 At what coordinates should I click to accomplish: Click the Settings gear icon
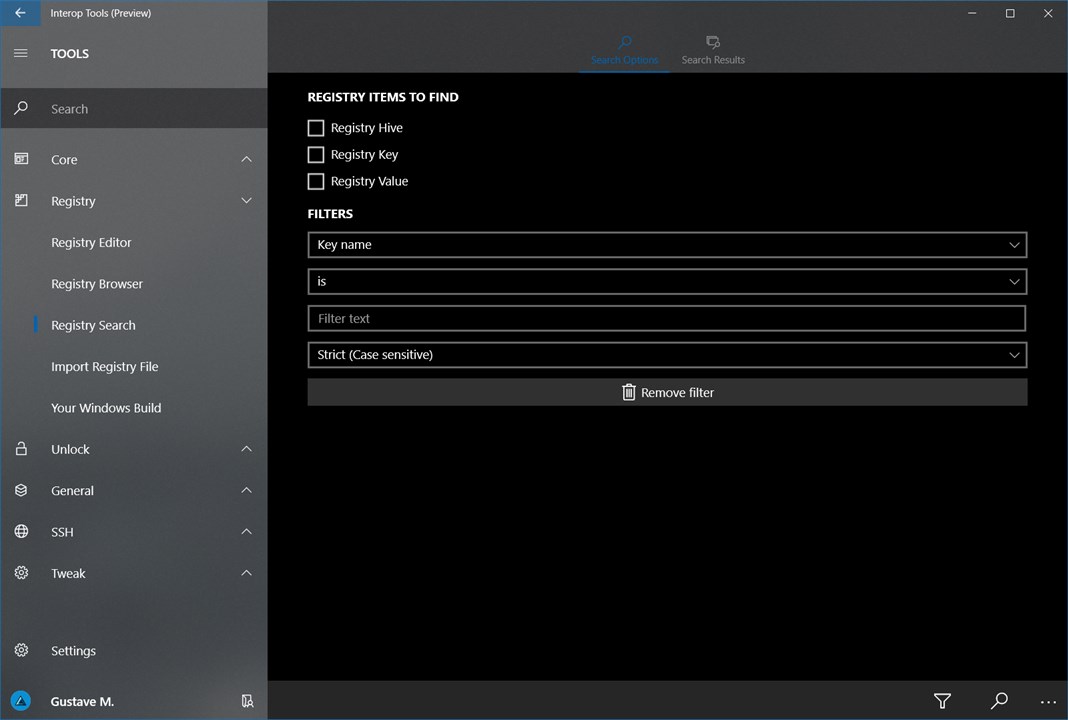[x=21, y=650]
